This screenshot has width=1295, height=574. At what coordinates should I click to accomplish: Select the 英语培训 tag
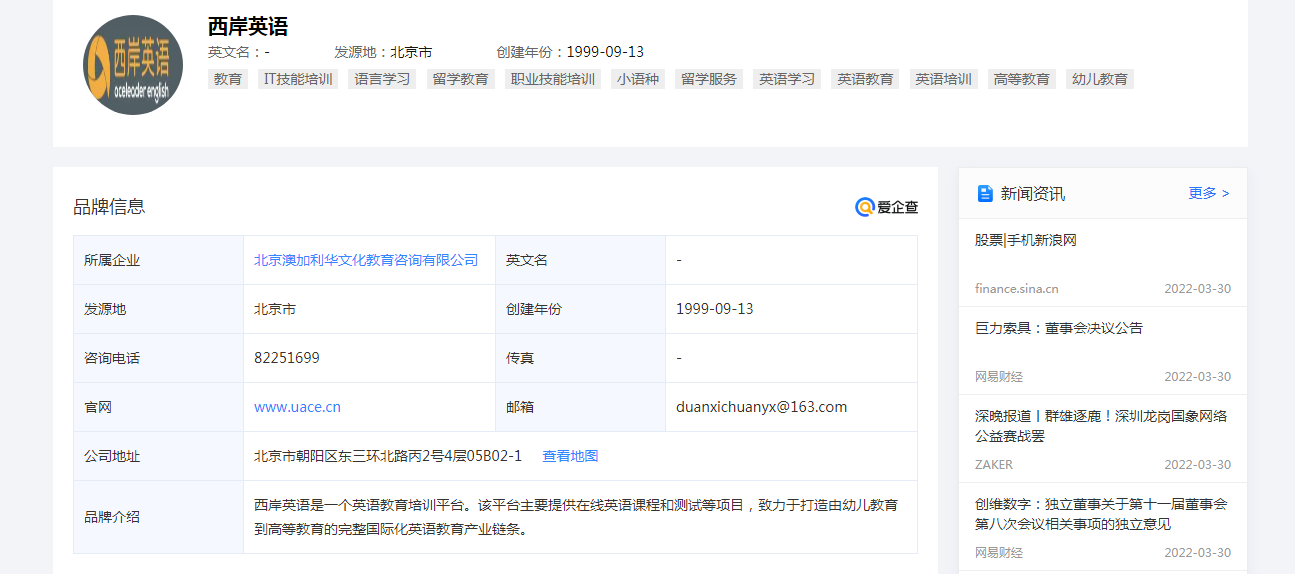click(x=944, y=79)
